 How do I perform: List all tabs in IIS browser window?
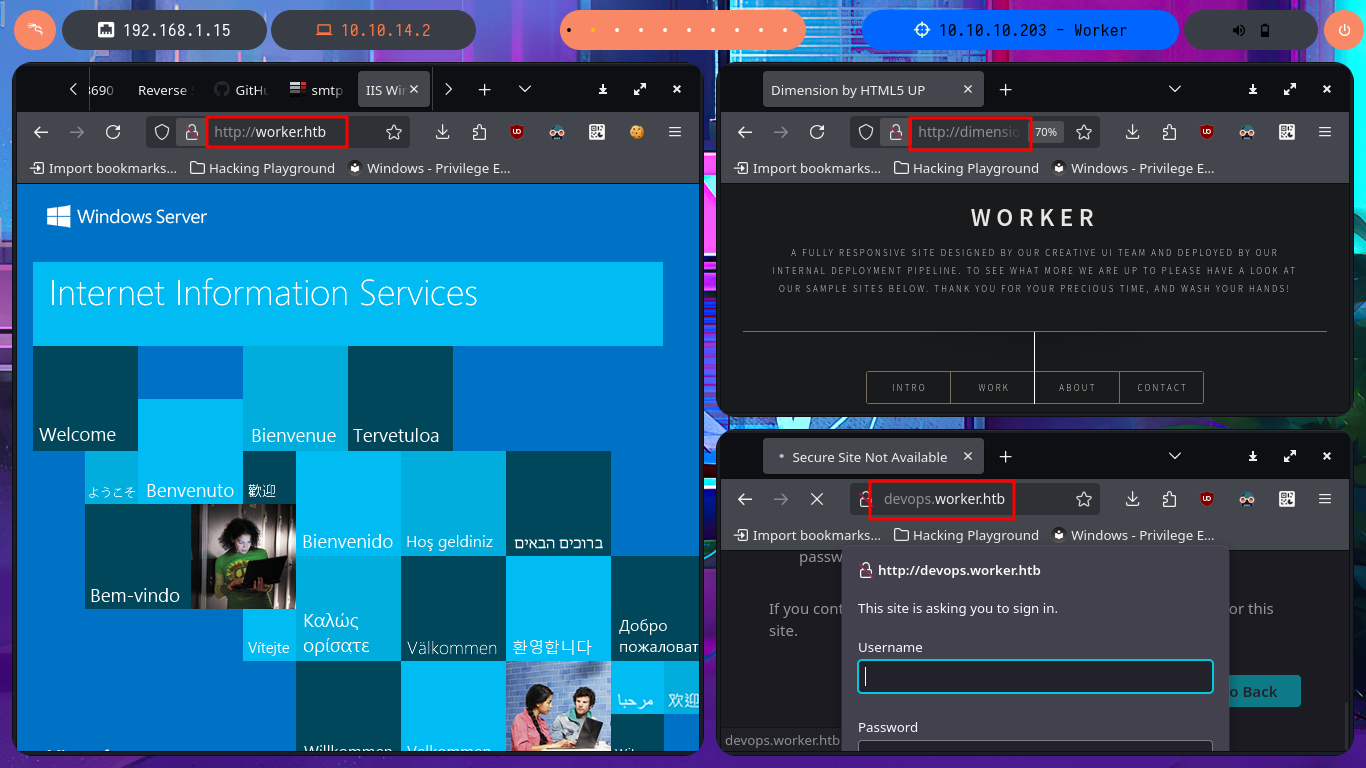coord(525,90)
